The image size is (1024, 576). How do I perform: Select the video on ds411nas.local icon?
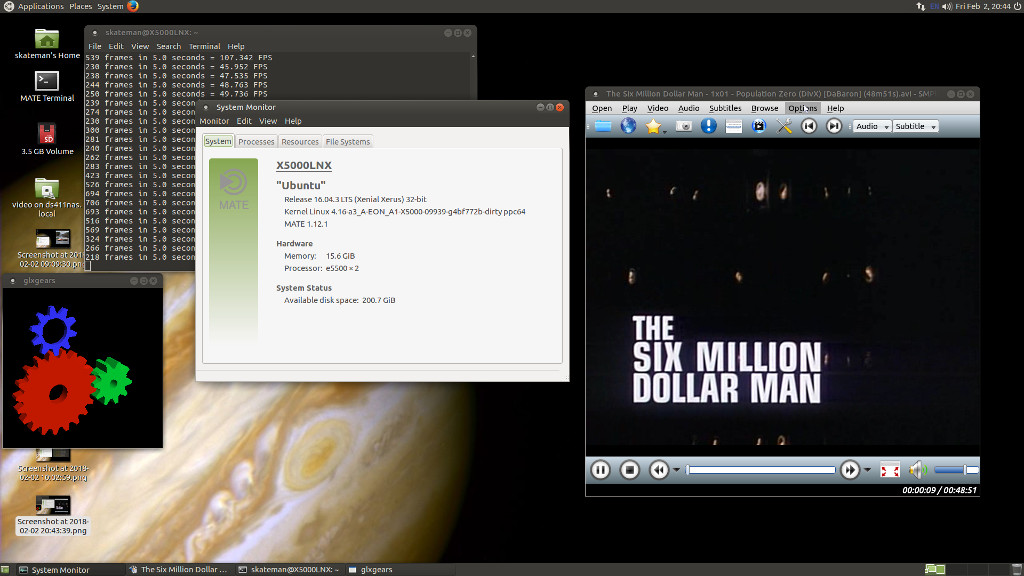click(47, 198)
